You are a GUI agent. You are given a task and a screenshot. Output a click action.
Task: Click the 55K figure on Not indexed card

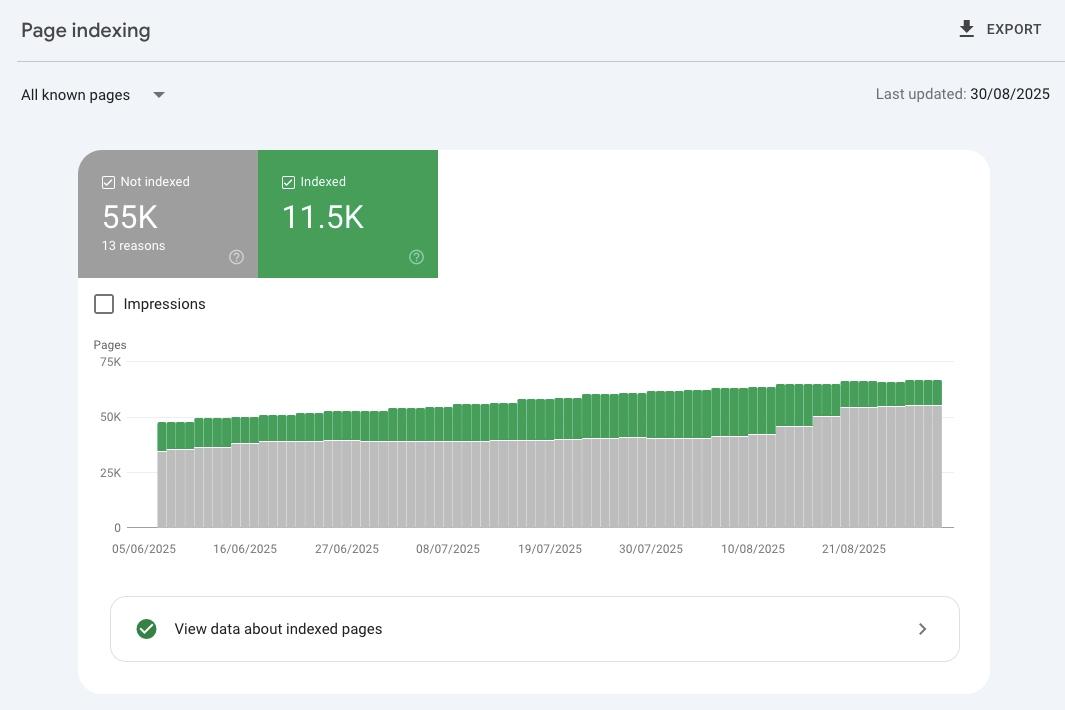[130, 217]
